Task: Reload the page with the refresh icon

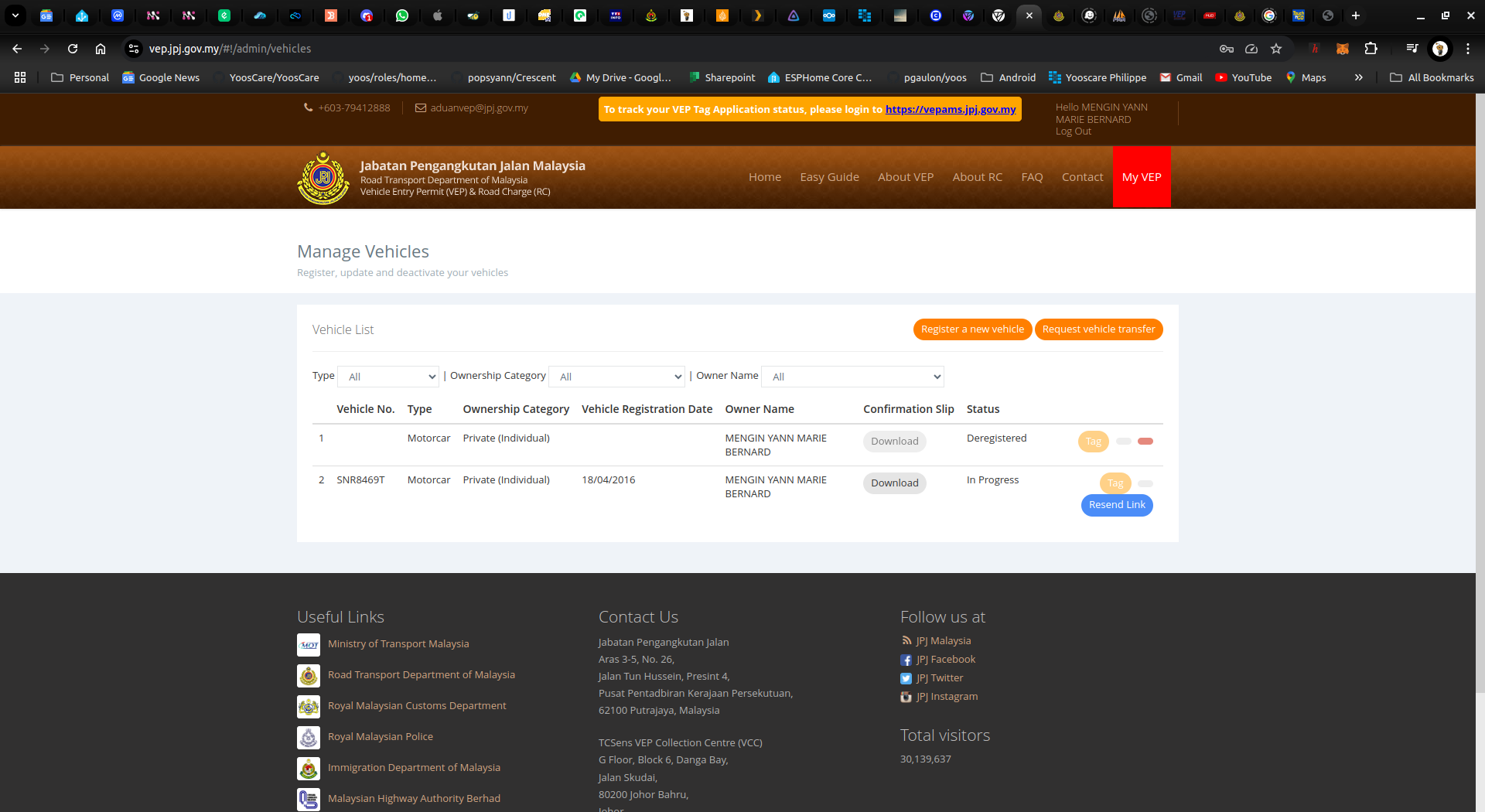Action: click(73, 49)
